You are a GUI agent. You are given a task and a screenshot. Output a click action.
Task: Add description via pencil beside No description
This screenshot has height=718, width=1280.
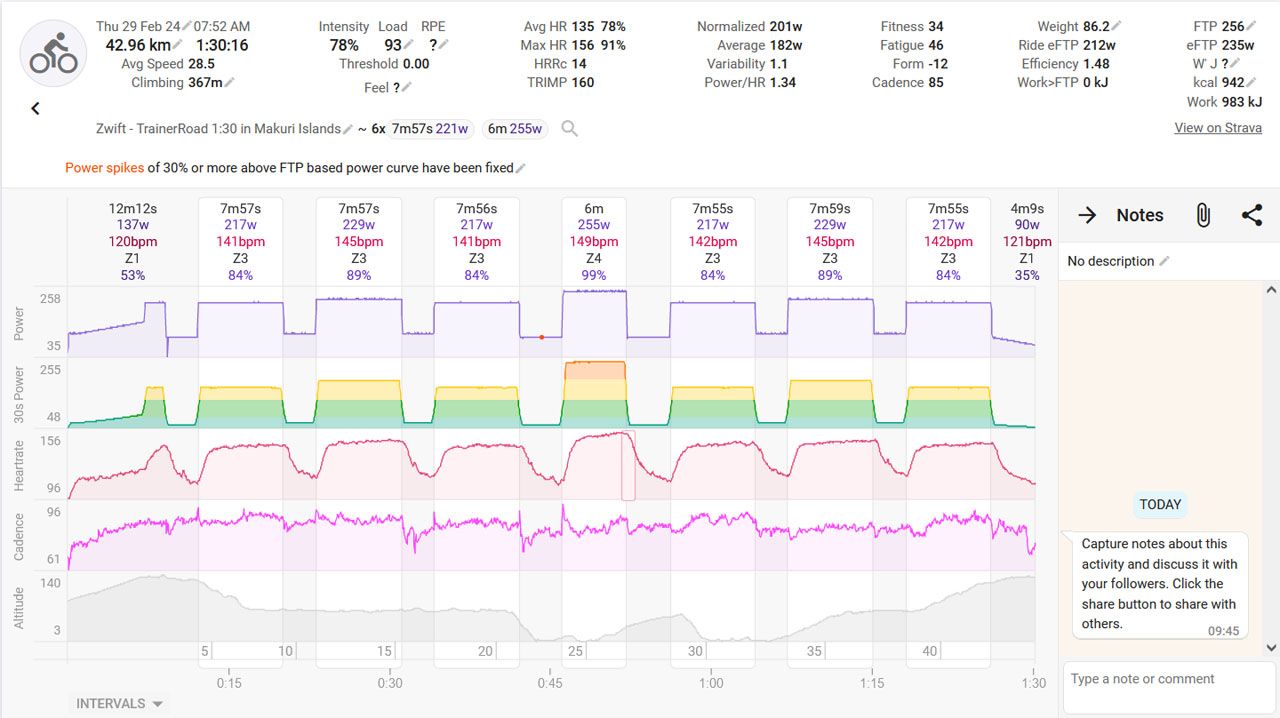[x=1162, y=261]
